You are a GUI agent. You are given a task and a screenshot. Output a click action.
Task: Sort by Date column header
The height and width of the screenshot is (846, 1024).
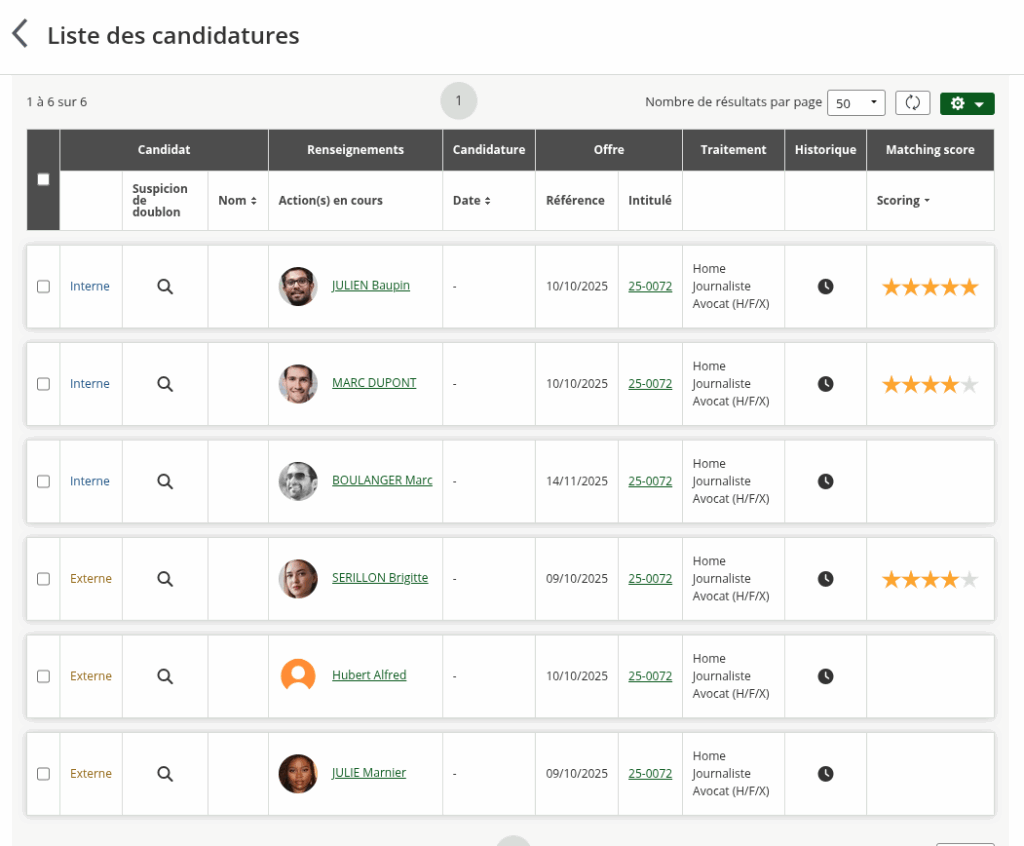click(x=471, y=201)
